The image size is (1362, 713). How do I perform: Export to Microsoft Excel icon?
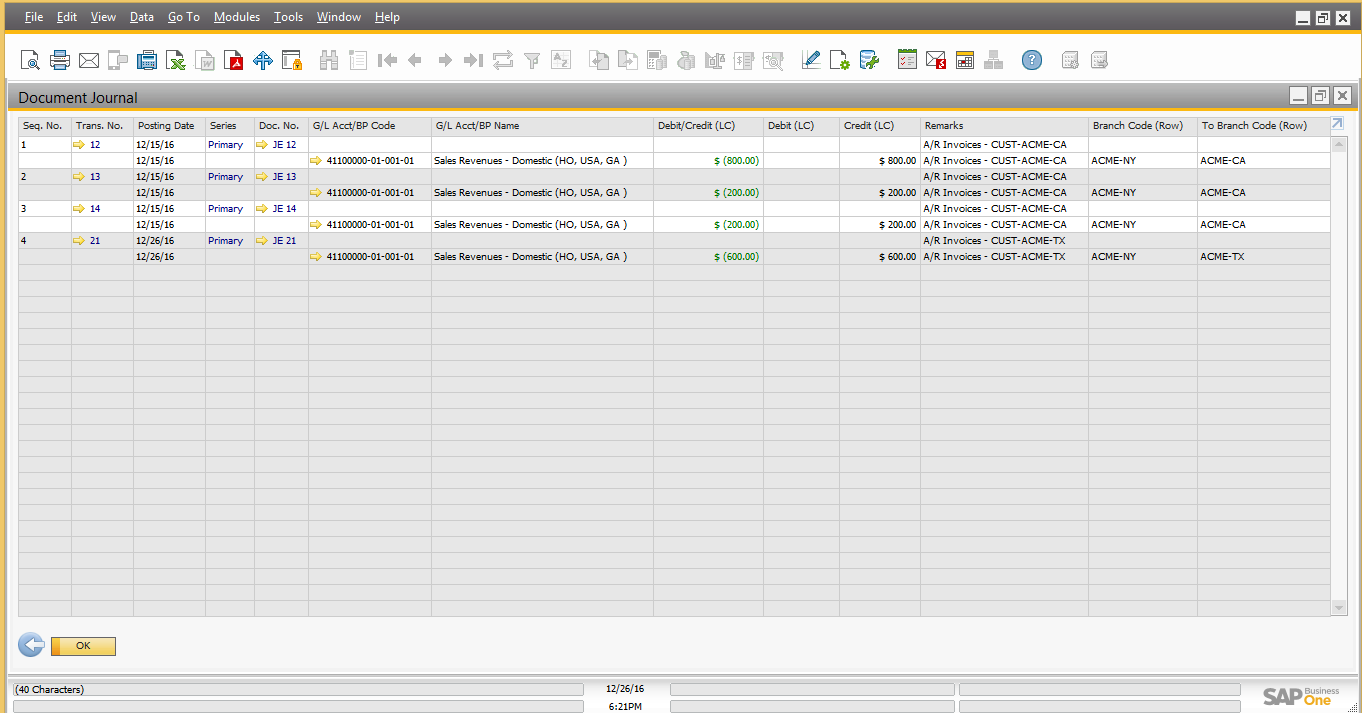[176, 61]
